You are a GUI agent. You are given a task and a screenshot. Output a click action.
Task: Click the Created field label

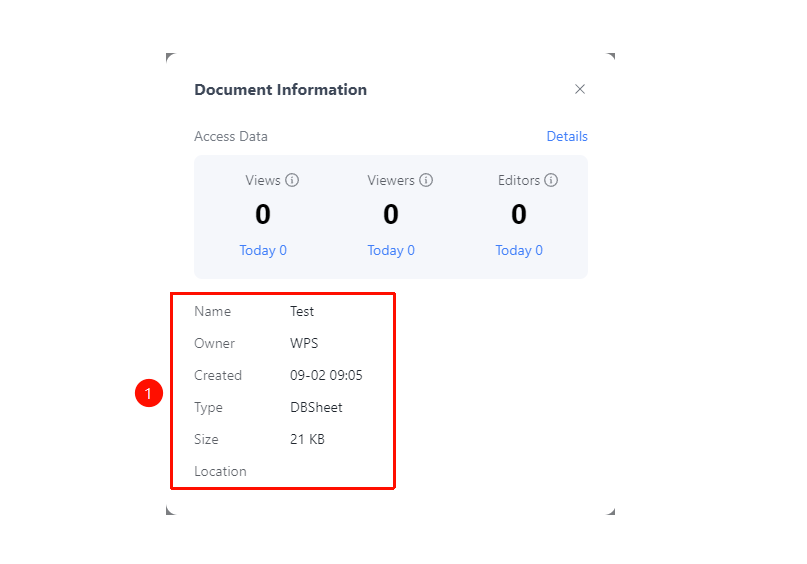tap(218, 375)
